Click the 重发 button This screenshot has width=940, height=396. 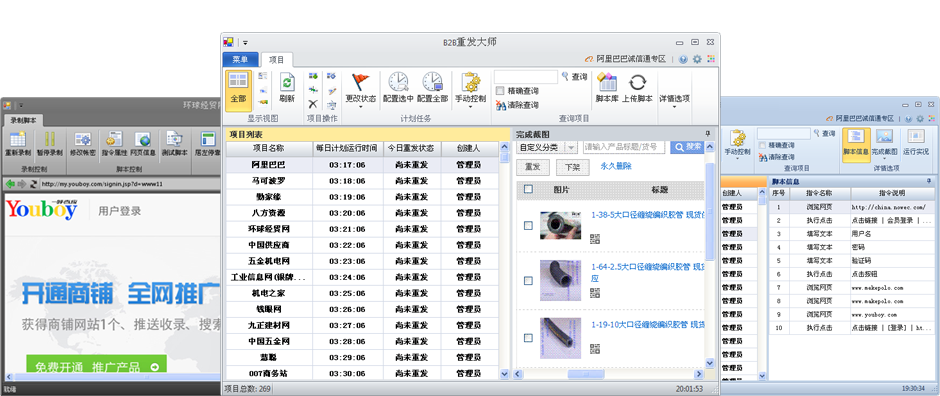[x=532, y=167]
